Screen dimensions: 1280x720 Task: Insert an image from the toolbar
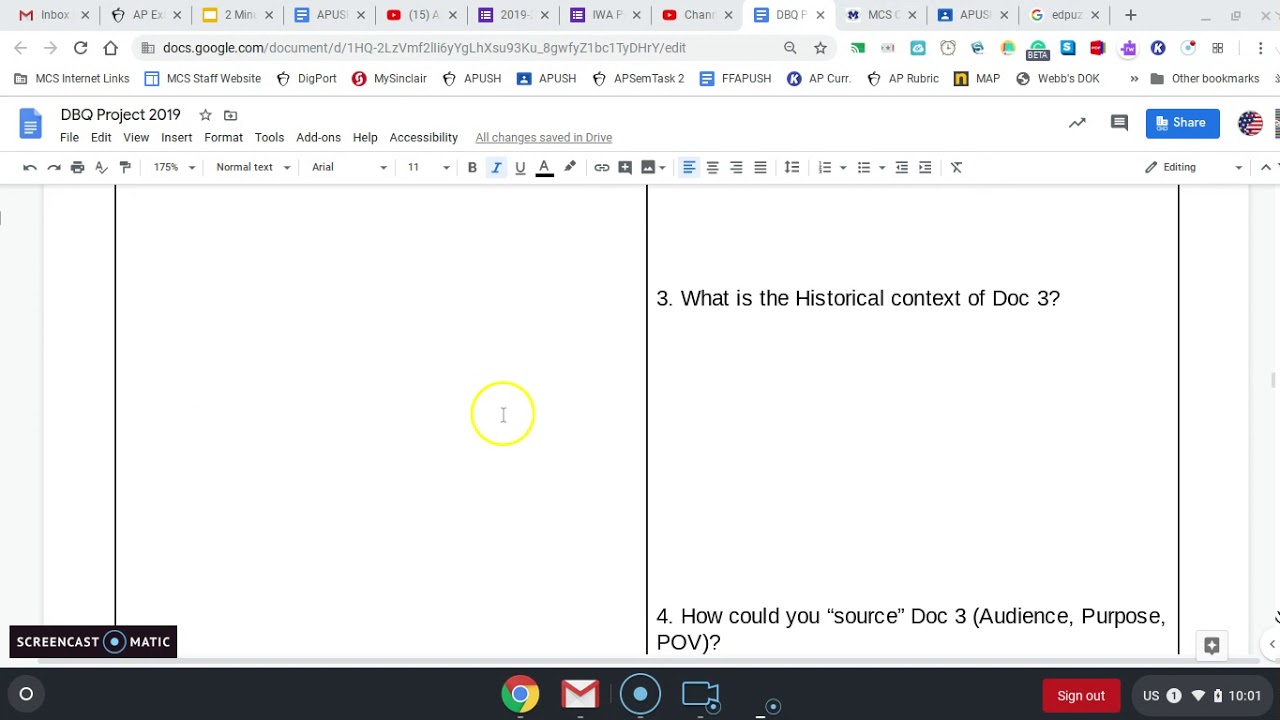pyautogui.click(x=648, y=167)
